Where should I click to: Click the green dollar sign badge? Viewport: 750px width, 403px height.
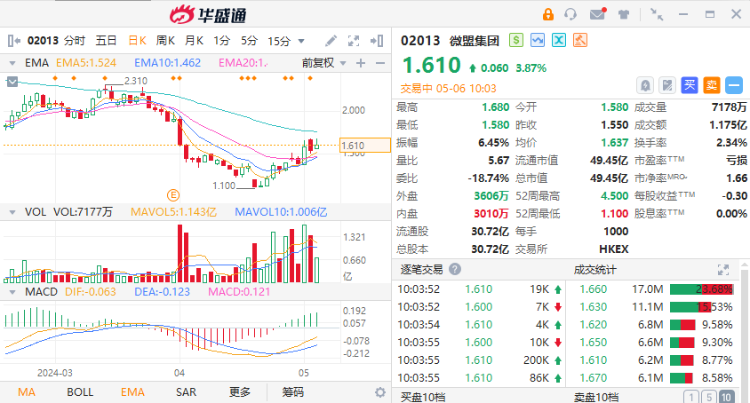(x=516, y=40)
